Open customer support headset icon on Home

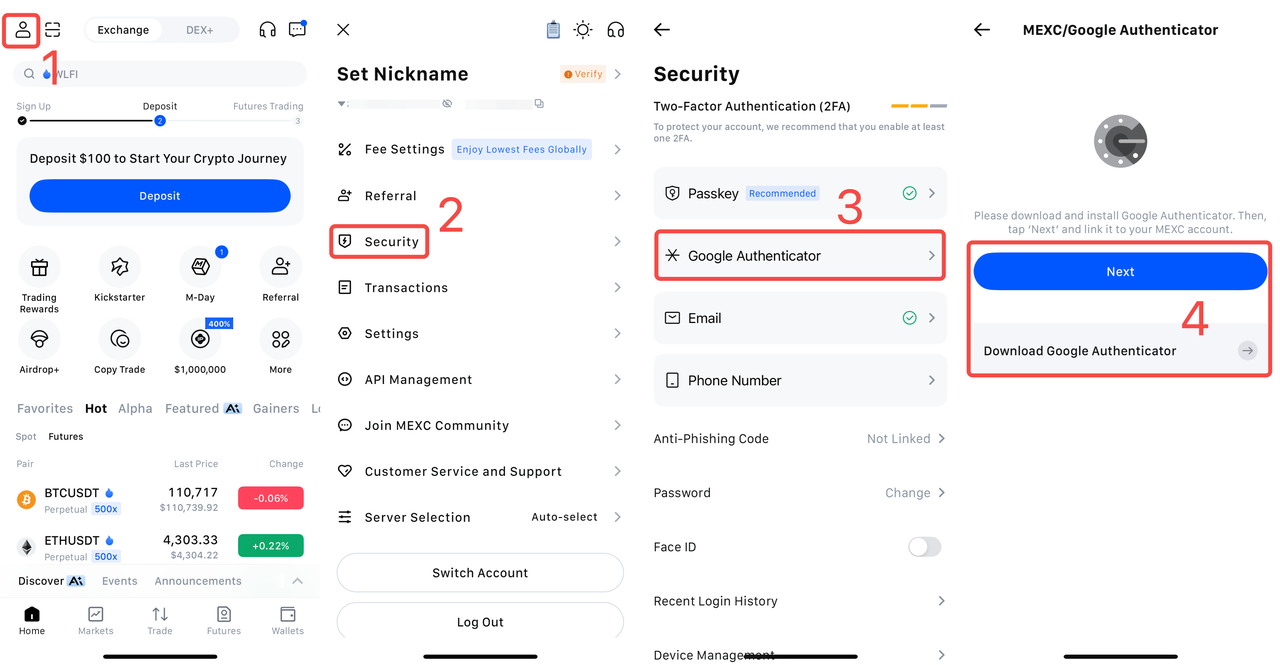click(x=267, y=30)
